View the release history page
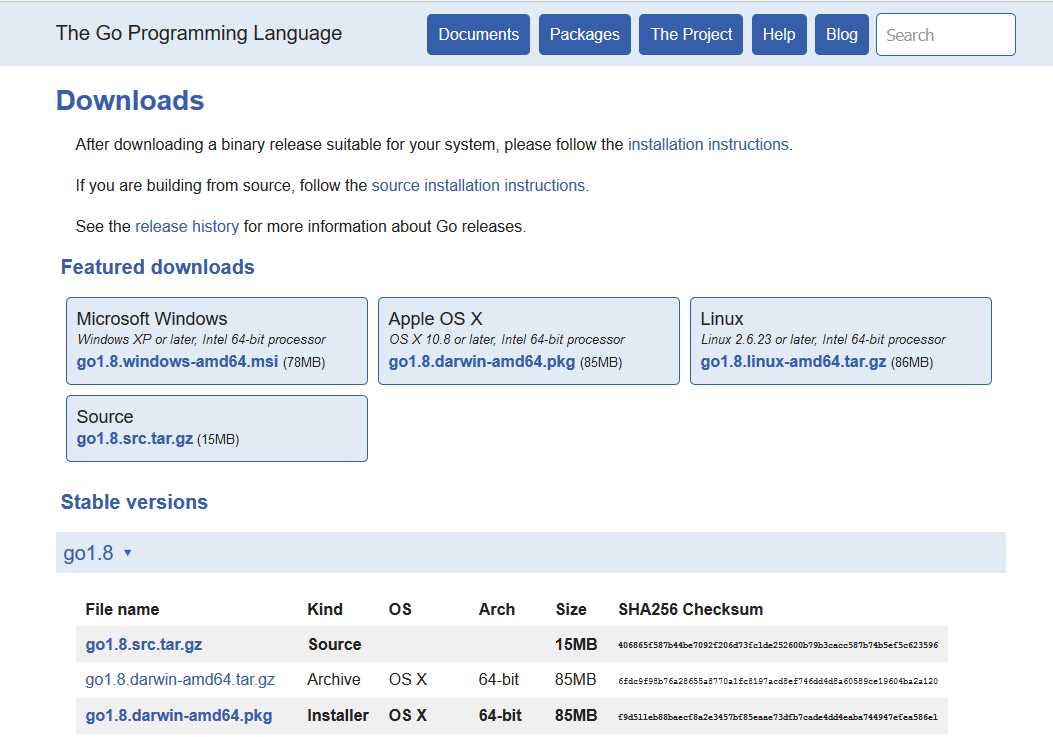The height and width of the screenshot is (737, 1053). point(186,226)
